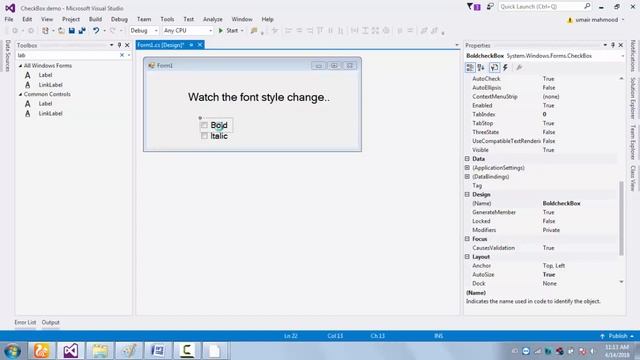
Task: Toggle auto hide pin on Properties panel
Action: 613,45
